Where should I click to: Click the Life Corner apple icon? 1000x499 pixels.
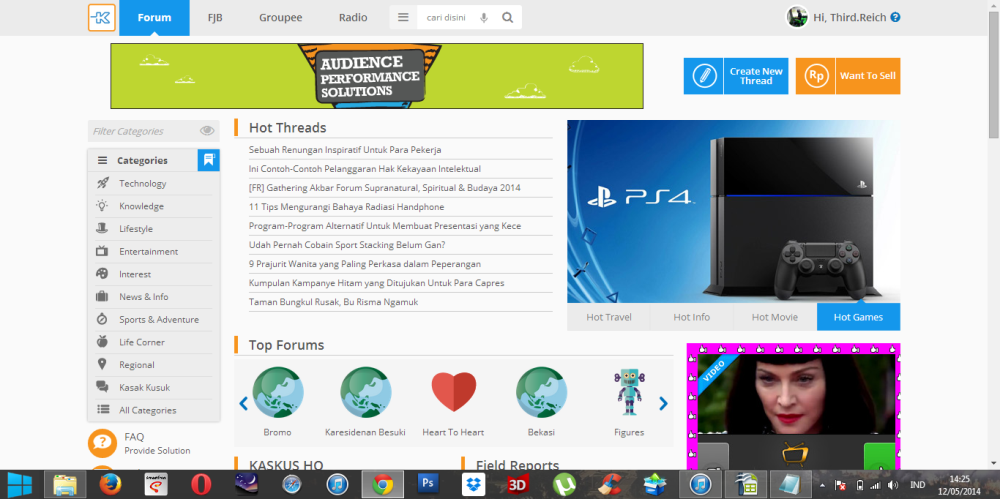pyautogui.click(x=102, y=342)
